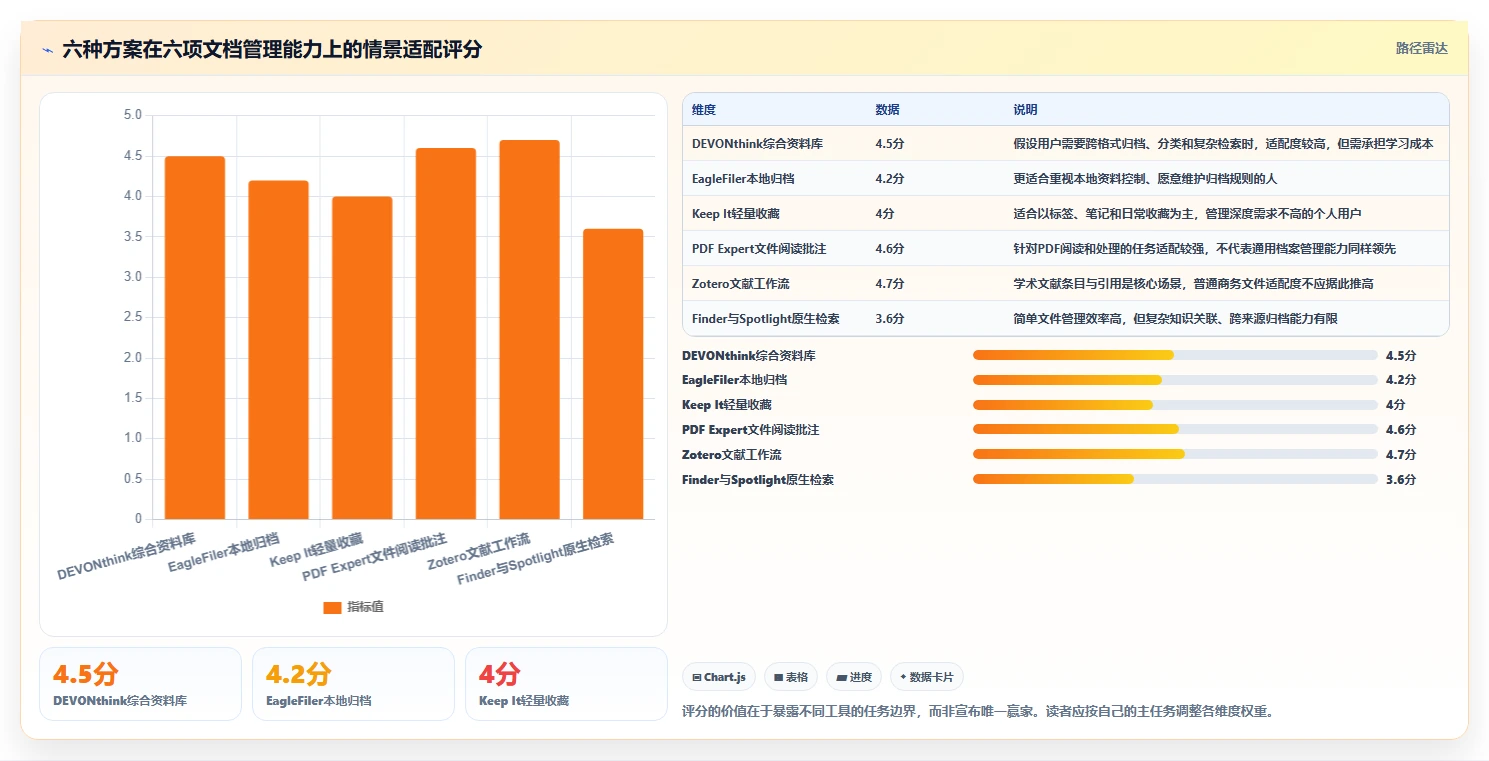
Task: Click the Keep It轻量收藏 progress bar
Action: point(1175,405)
